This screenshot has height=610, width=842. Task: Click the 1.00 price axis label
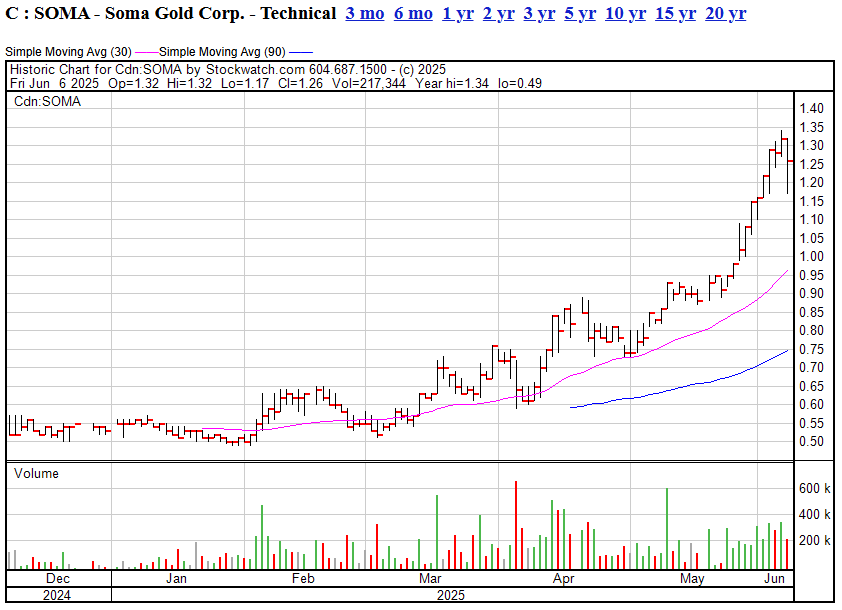pos(811,257)
